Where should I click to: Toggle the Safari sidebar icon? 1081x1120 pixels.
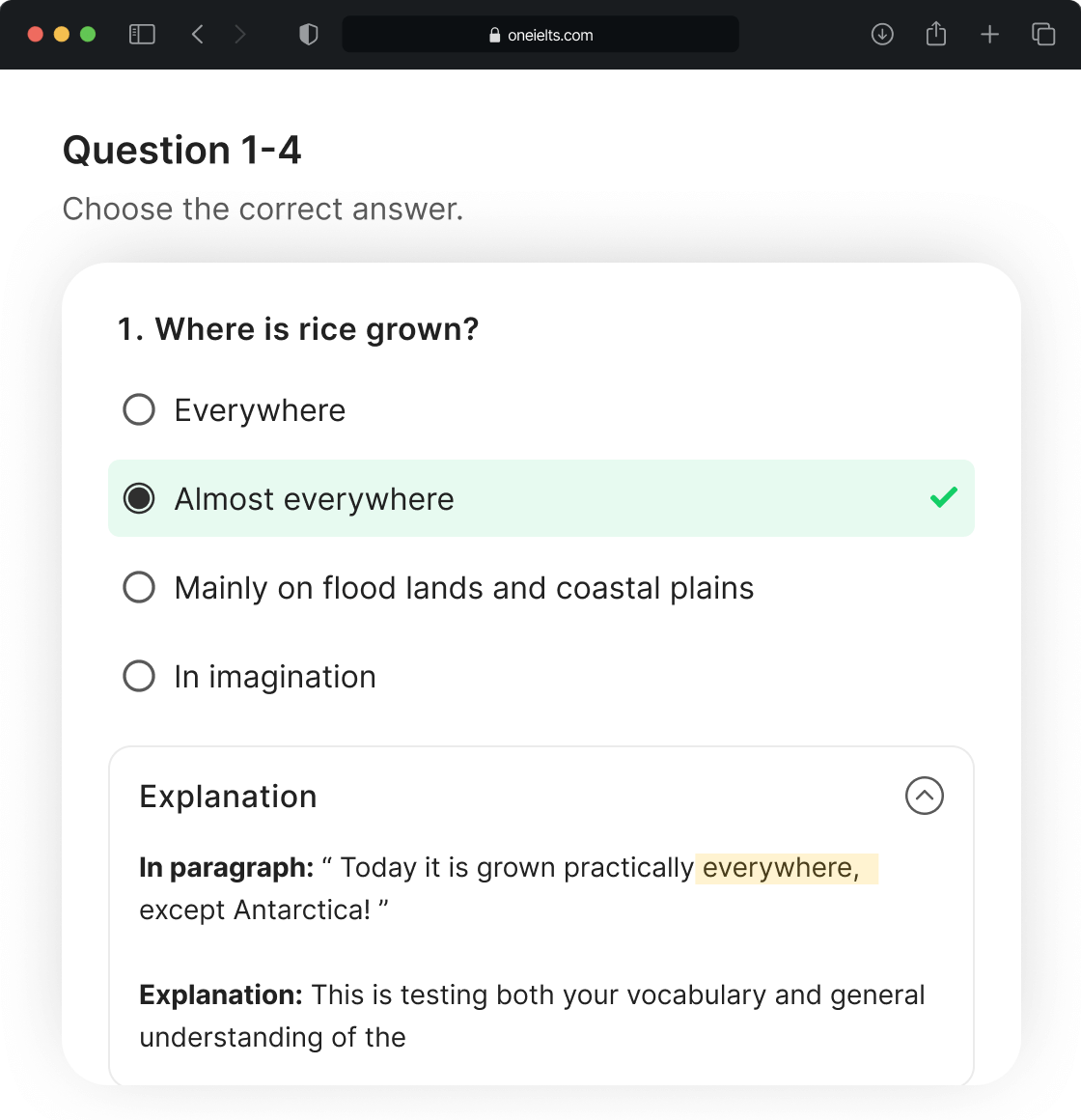click(x=141, y=34)
